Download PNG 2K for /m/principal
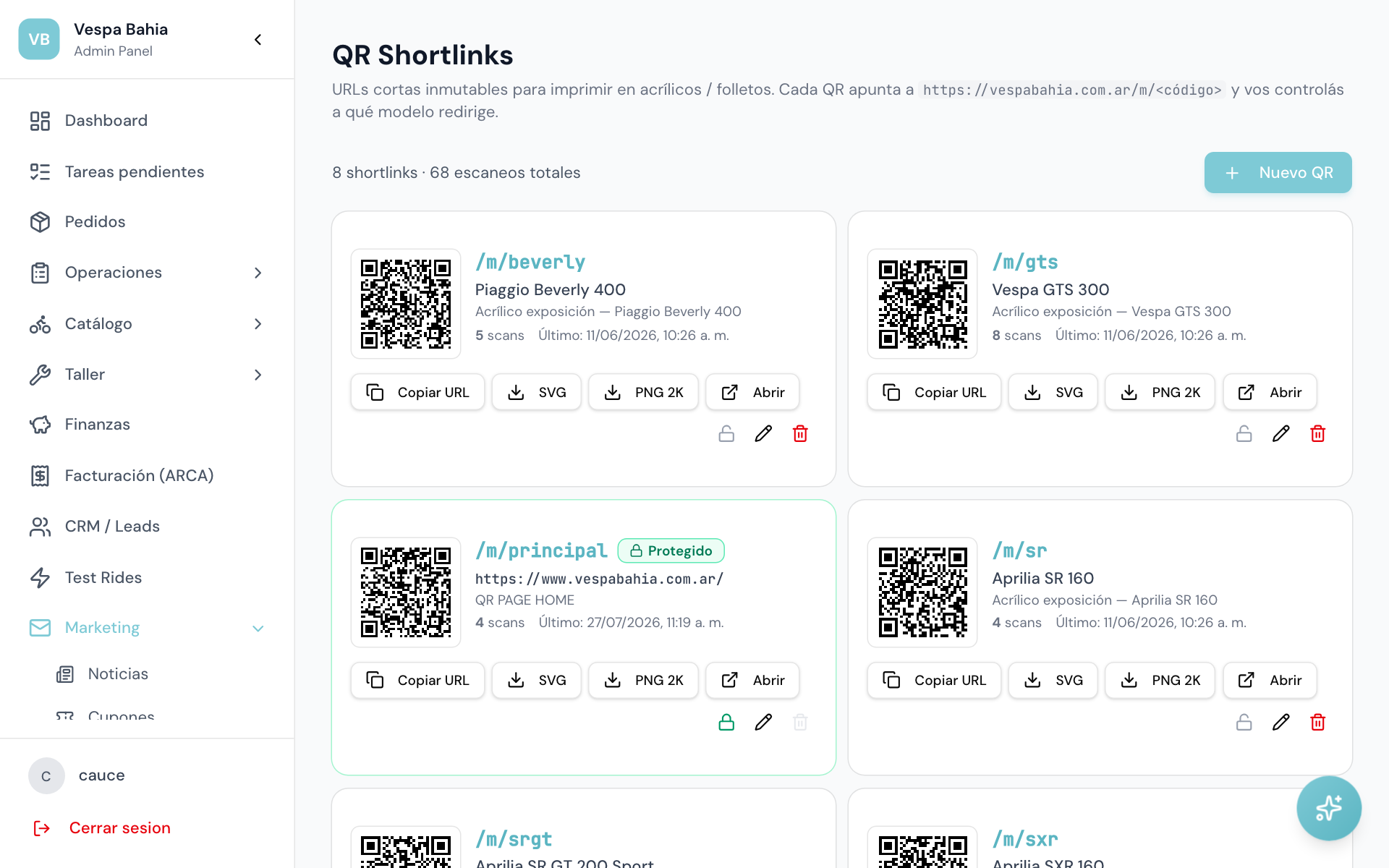 [x=643, y=680]
